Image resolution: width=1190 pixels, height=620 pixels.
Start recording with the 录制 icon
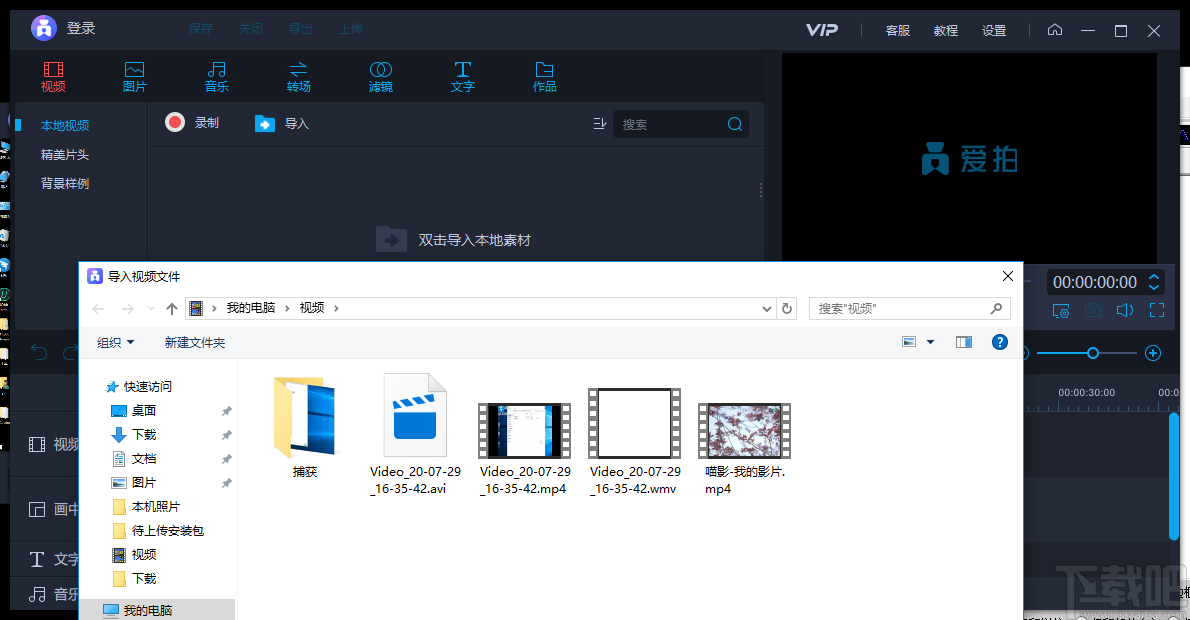point(174,123)
